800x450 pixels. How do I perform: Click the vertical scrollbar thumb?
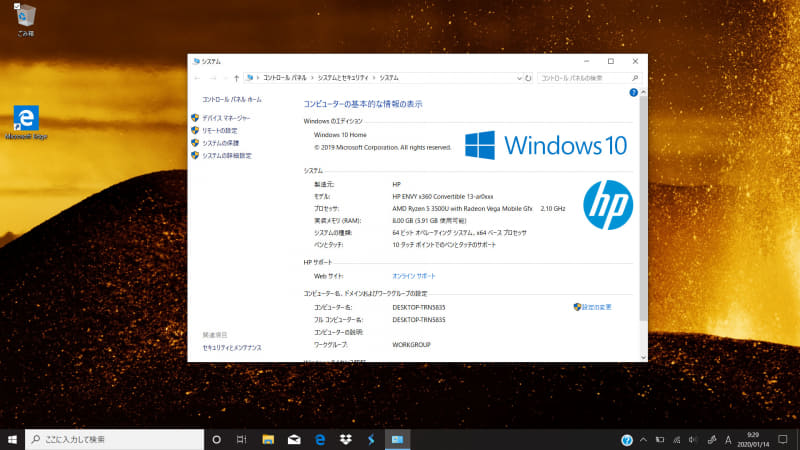[x=643, y=208]
